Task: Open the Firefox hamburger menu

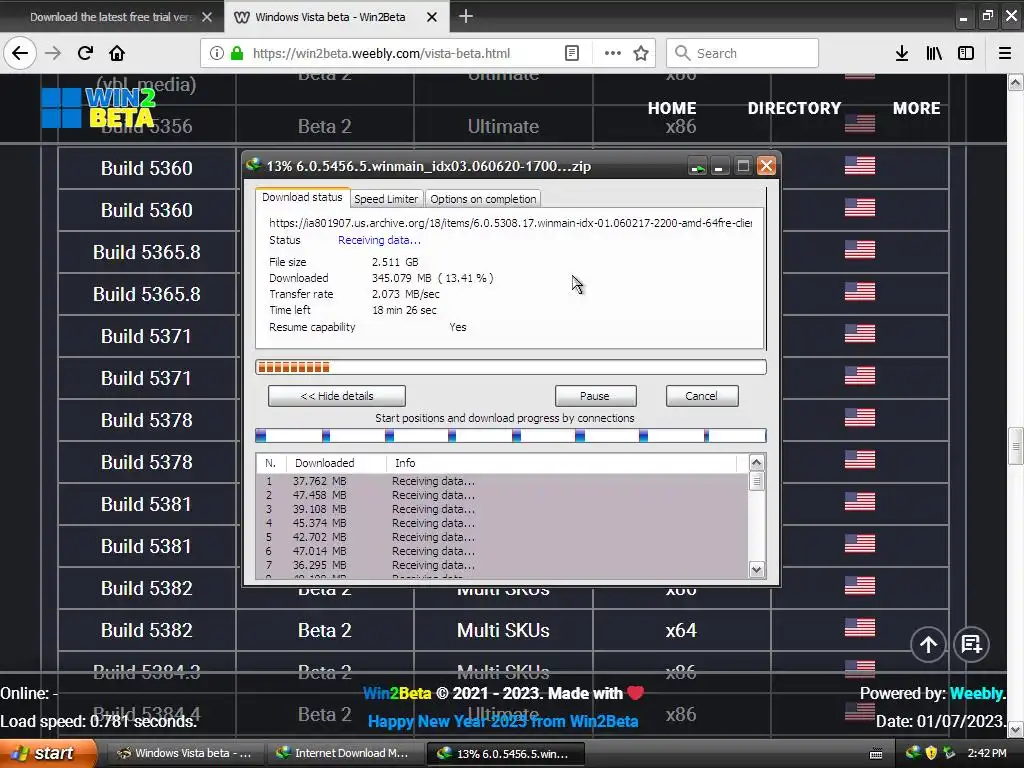Action: click(1005, 53)
